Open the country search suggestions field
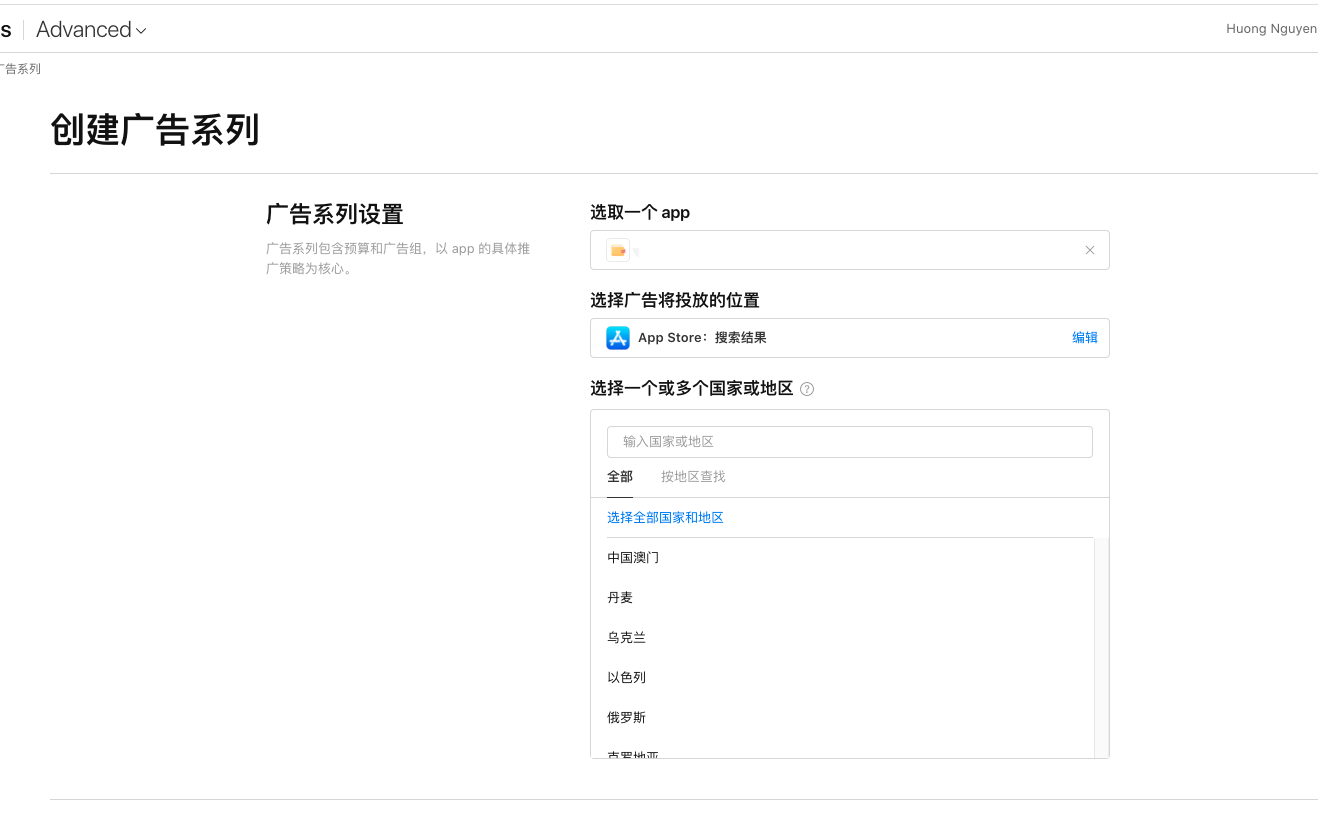The width and height of the screenshot is (1318, 816). pyautogui.click(x=850, y=441)
